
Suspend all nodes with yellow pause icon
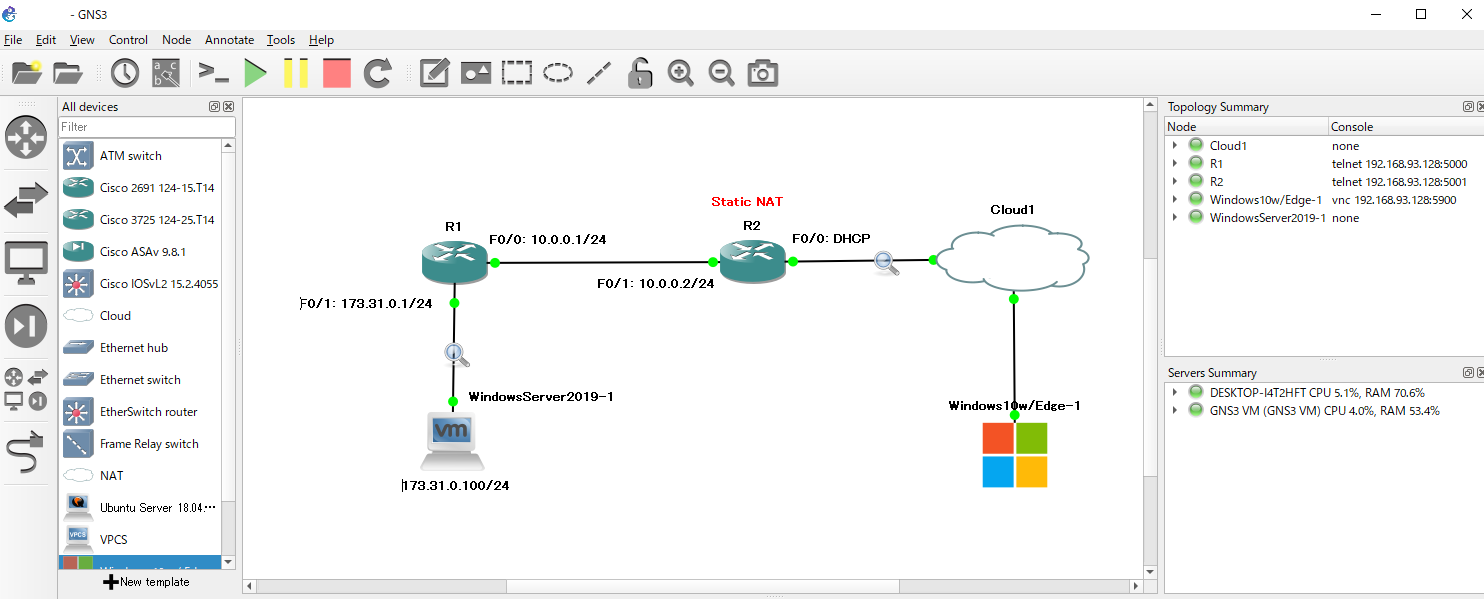point(296,73)
